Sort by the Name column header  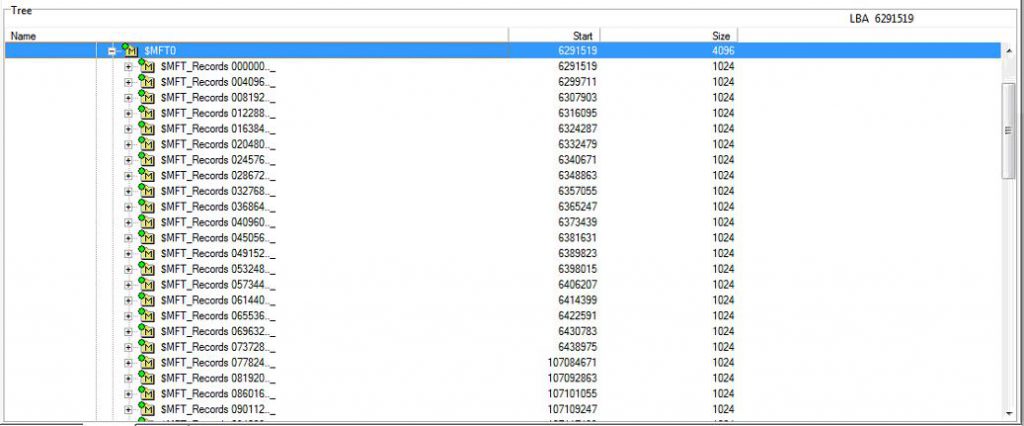click(x=256, y=35)
